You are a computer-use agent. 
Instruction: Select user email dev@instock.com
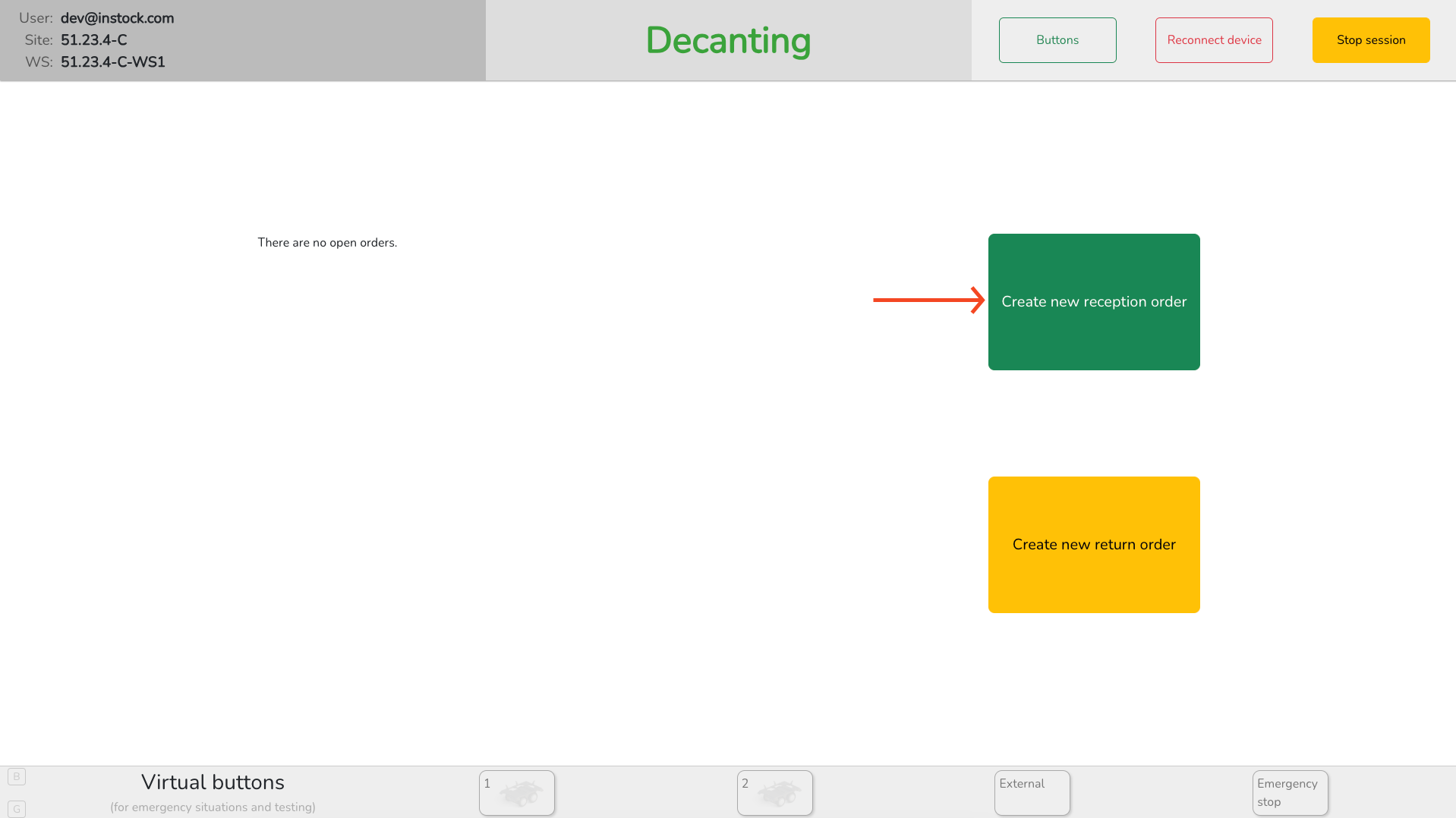coord(118,18)
